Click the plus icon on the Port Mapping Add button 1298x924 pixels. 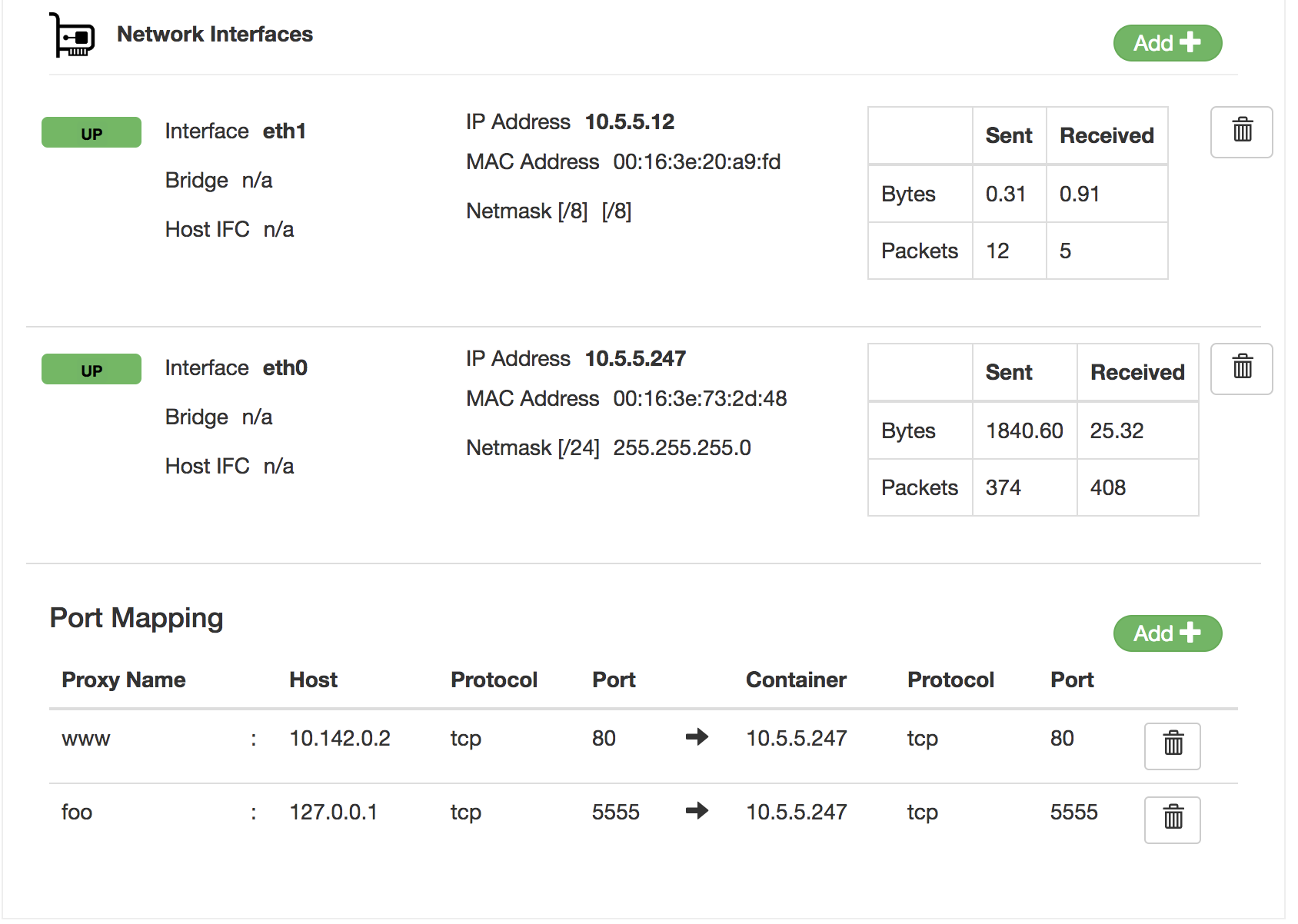[1190, 633]
